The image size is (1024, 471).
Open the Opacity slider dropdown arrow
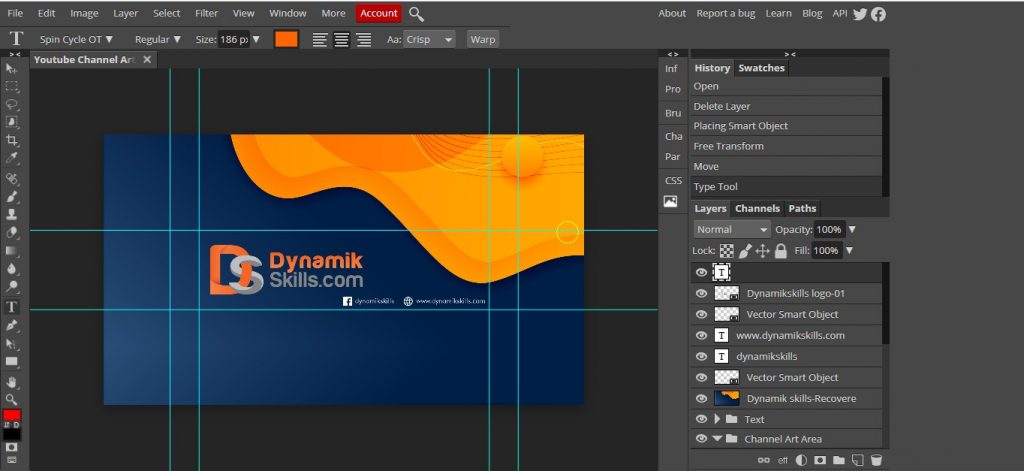852,229
